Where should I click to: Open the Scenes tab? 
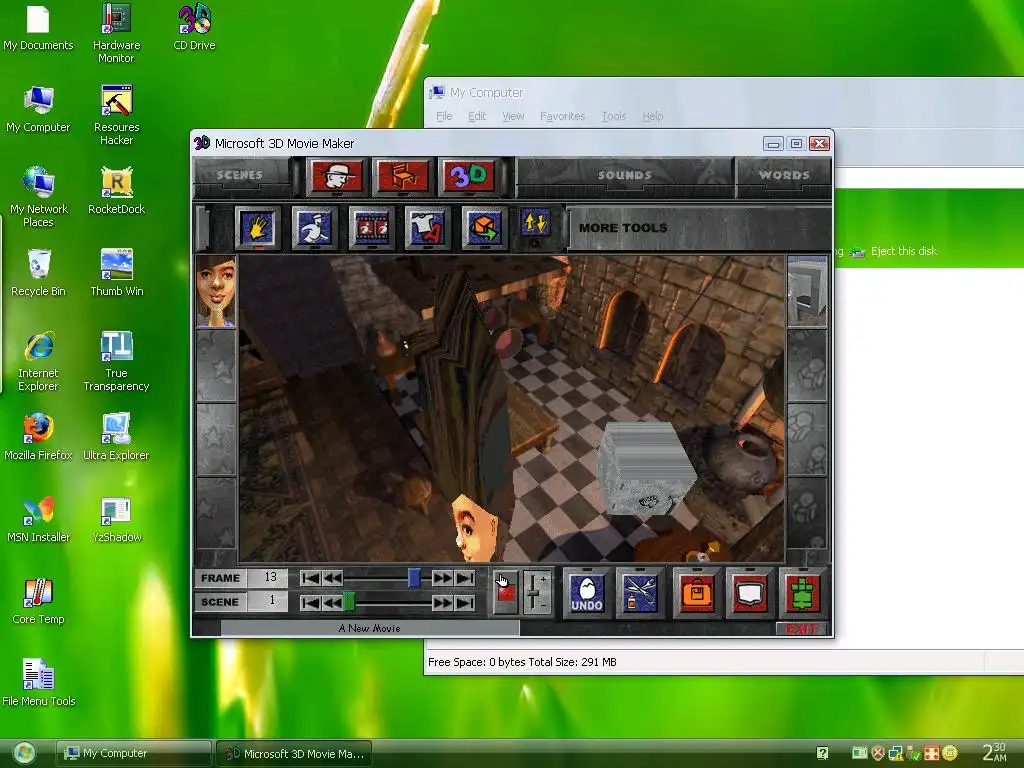(x=240, y=175)
